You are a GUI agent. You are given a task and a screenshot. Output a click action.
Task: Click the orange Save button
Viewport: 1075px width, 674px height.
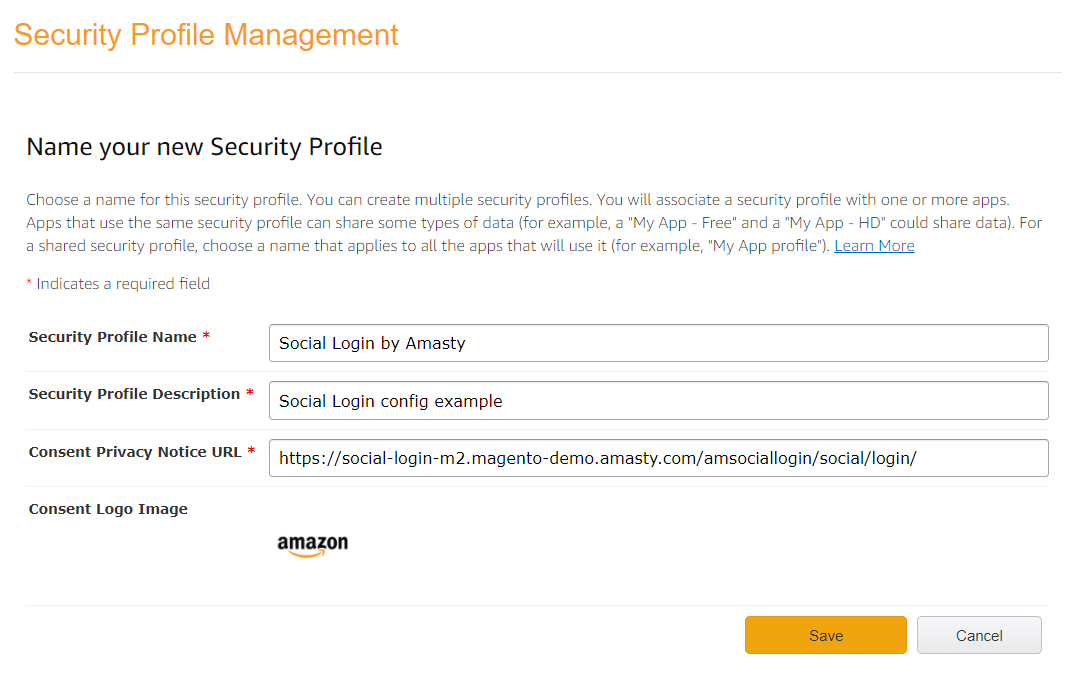pos(825,635)
